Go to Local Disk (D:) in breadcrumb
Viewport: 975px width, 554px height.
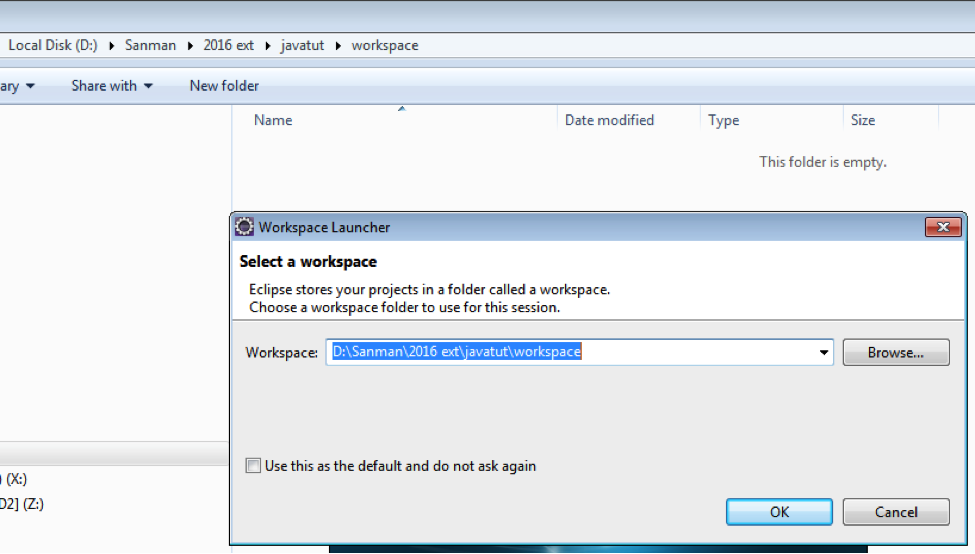[x=53, y=45]
